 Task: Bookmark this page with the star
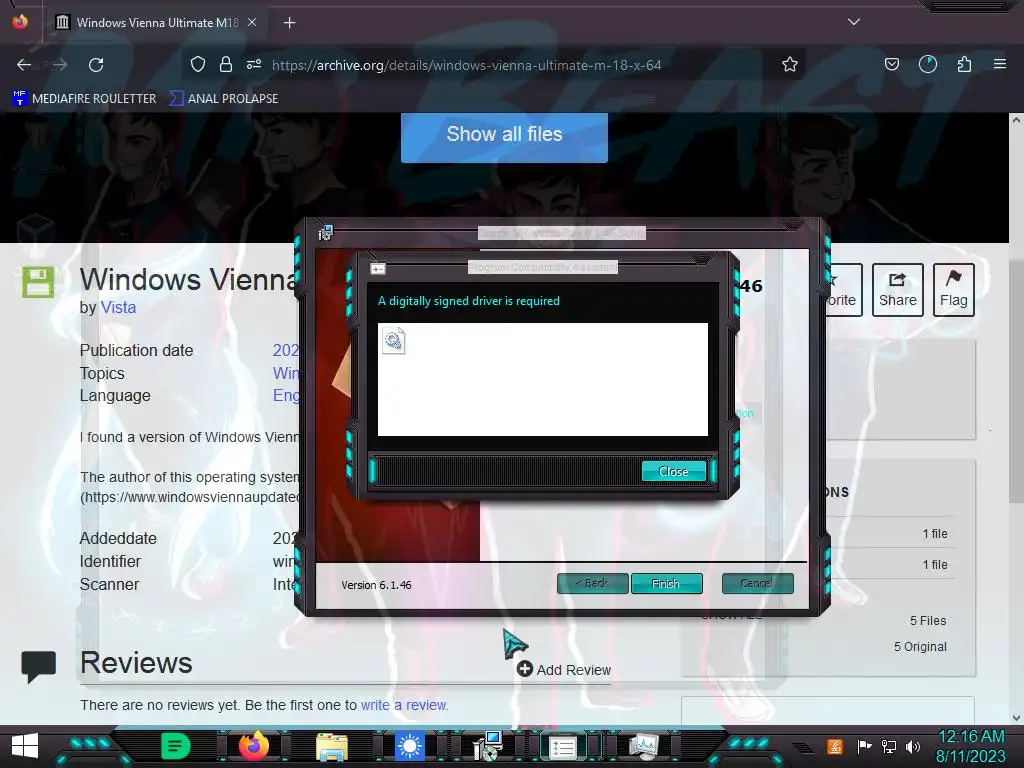pyautogui.click(x=790, y=65)
